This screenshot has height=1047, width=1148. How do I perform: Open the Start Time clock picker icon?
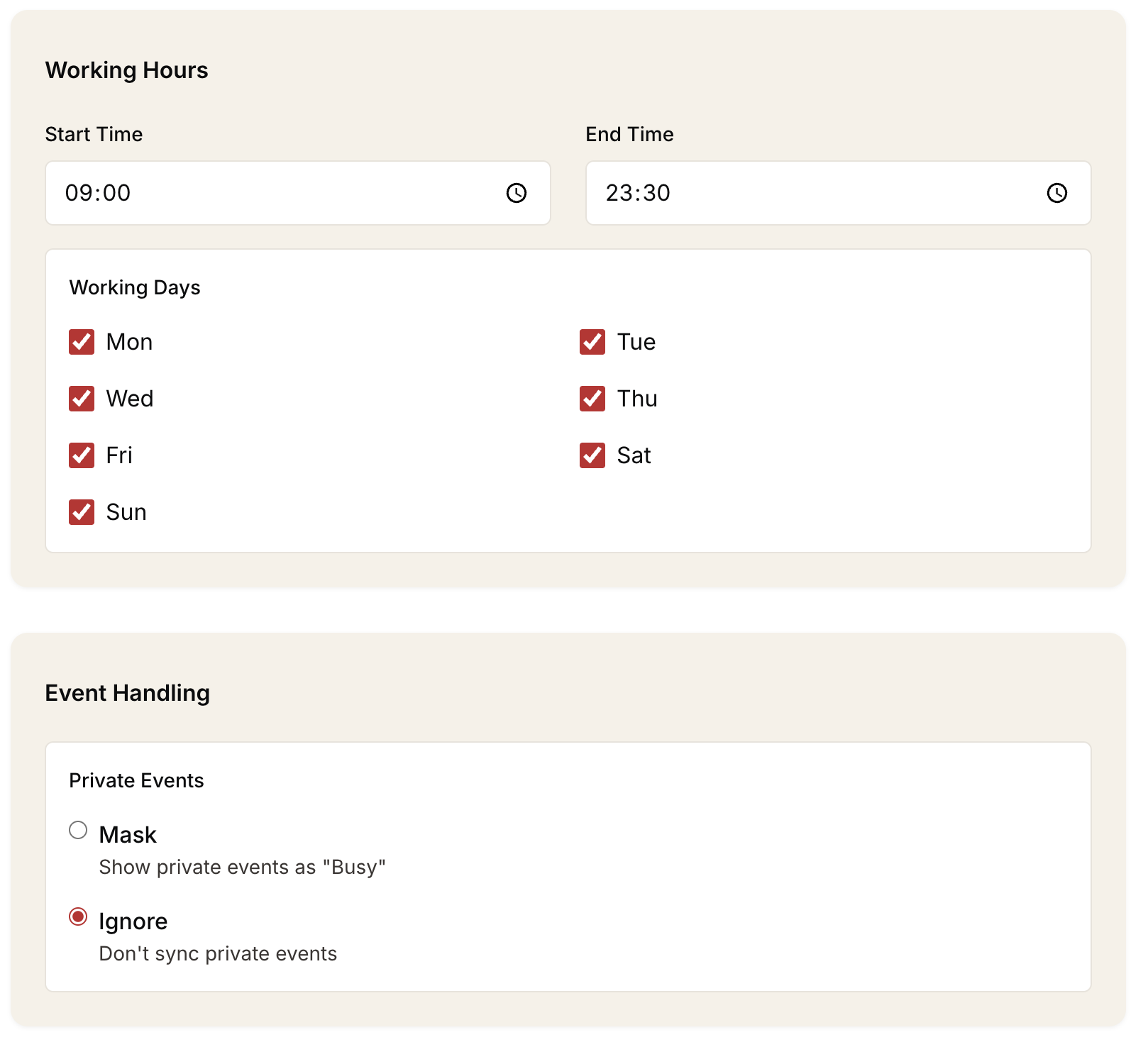click(517, 192)
